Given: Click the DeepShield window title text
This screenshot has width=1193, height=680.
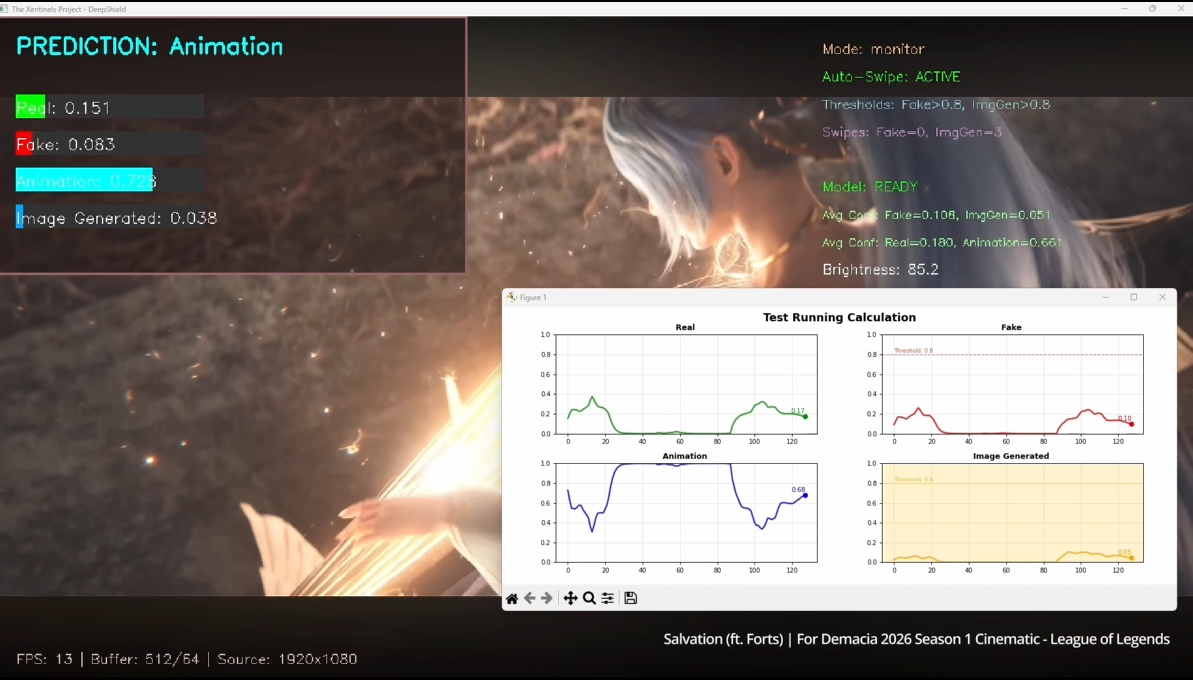Looking at the screenshot, I should [x=69, y=8].
